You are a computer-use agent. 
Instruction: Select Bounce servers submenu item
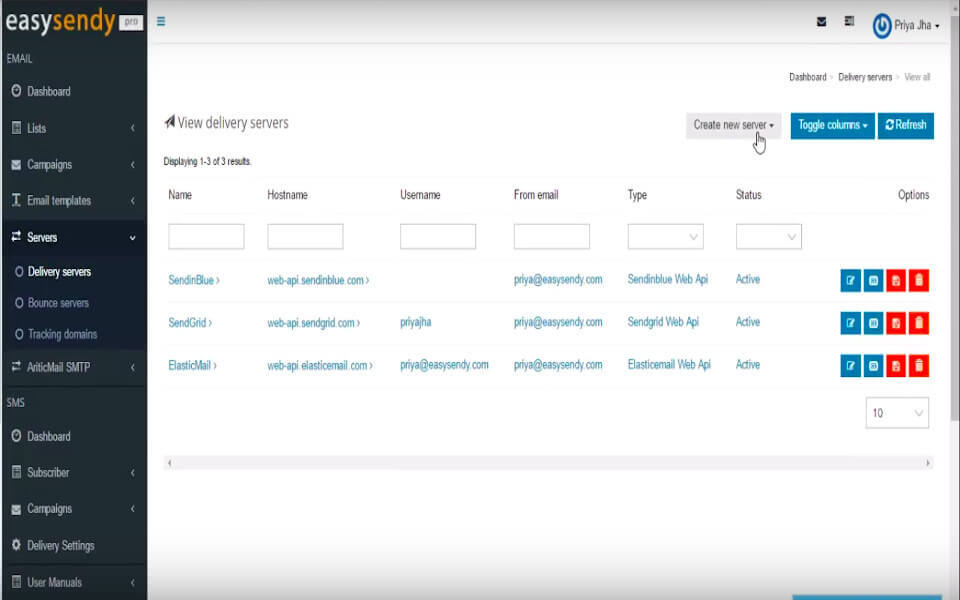pyautogui.click(x=58, y=303)
